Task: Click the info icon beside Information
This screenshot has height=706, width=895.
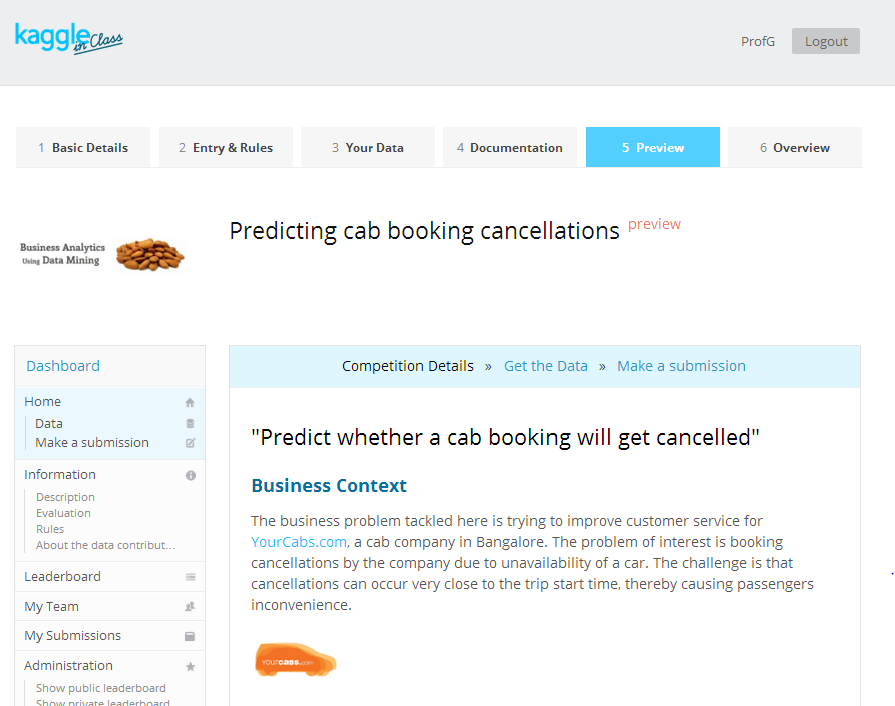Action: tap(190, 475)
